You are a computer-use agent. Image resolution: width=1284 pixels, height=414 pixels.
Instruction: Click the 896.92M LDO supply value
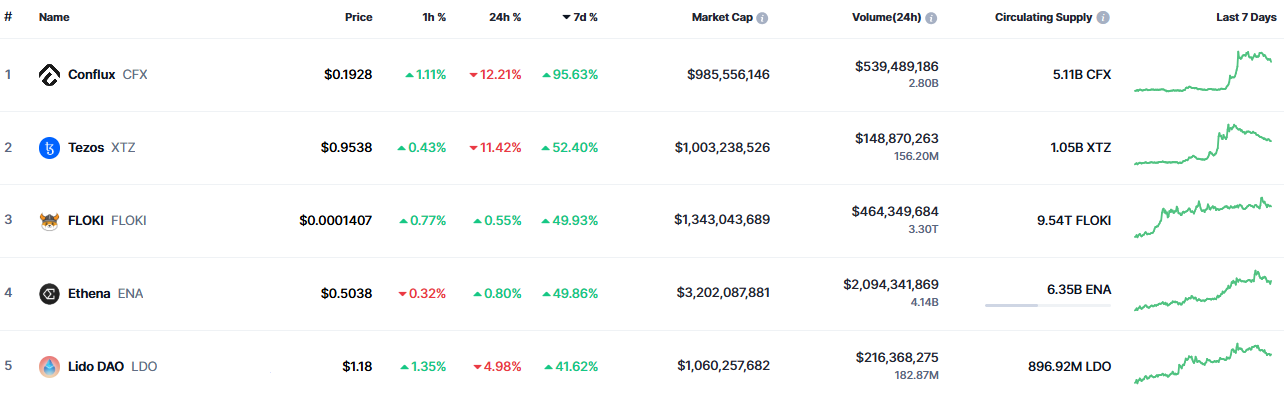pos(1069,367)
